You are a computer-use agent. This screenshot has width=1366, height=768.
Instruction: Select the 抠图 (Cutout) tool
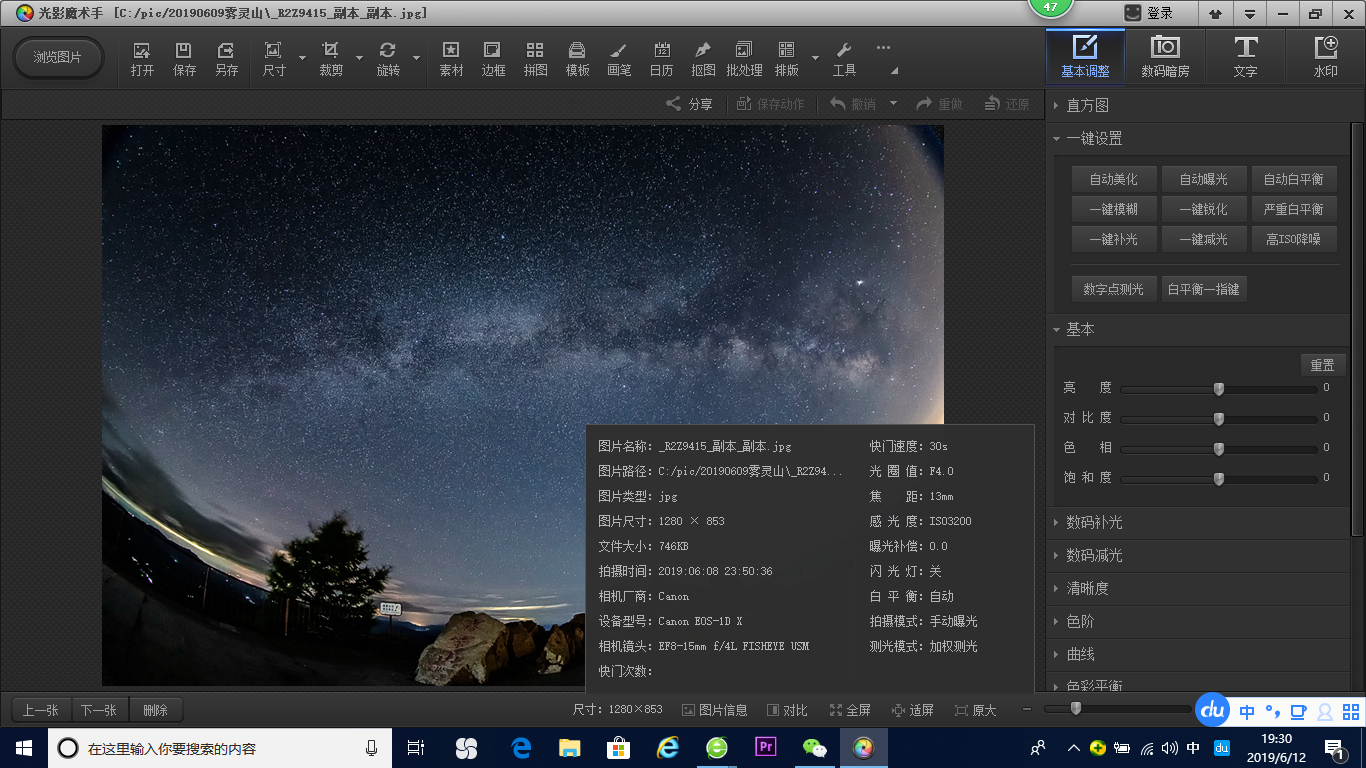click(x=703, y=59)
